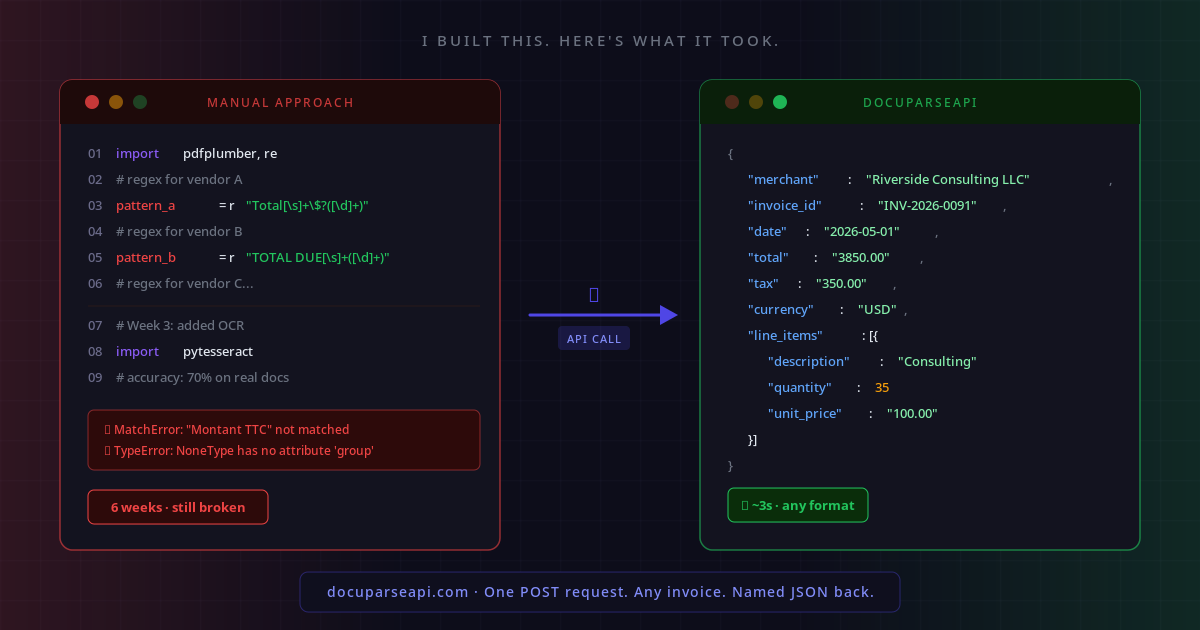Click the "pattern_a" variable name
The height and width of the screenshot is (630, 1200).
146,206
